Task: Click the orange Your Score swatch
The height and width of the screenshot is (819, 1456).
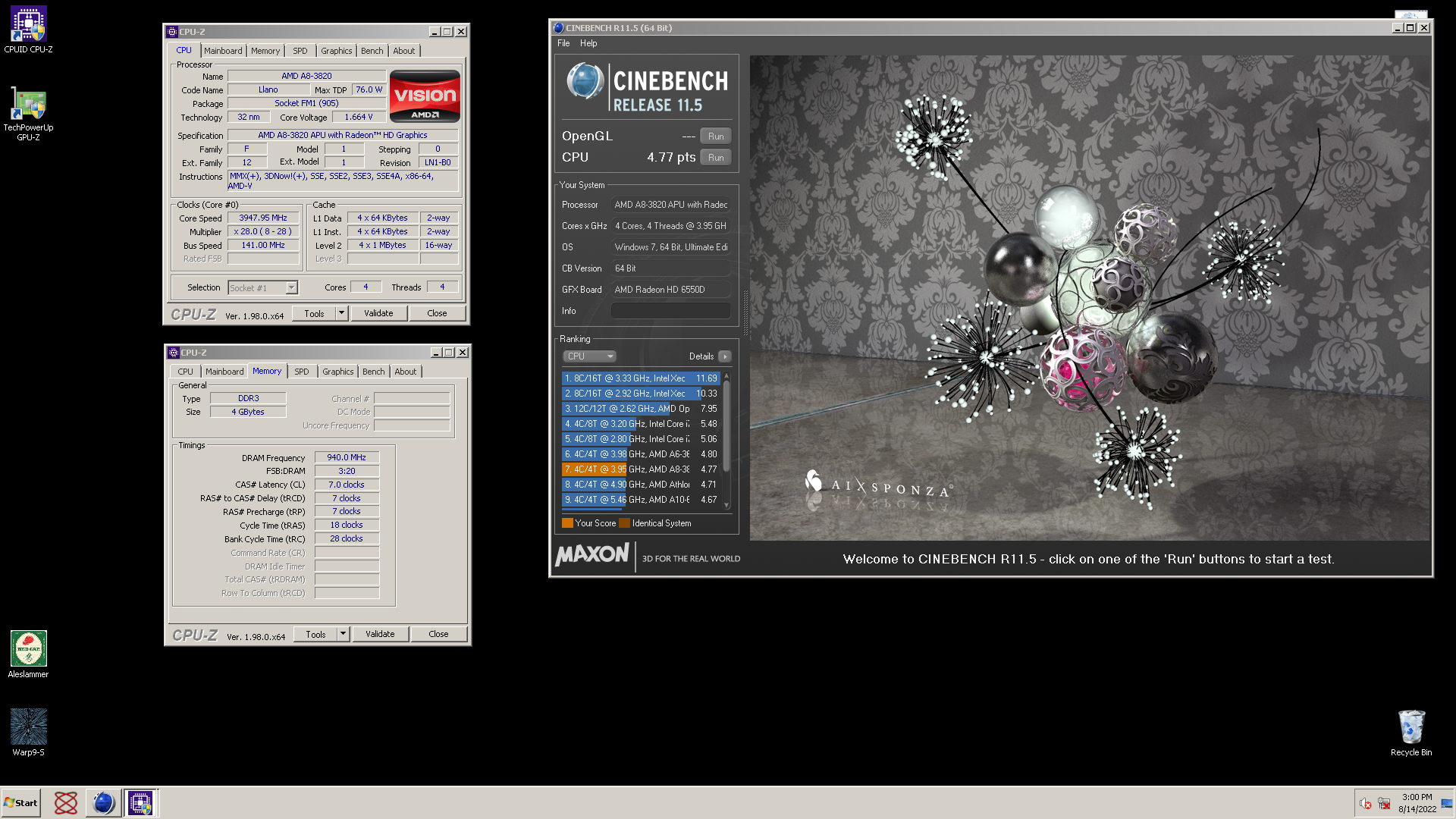Action: pyautogui.click(x=567, y=523)
